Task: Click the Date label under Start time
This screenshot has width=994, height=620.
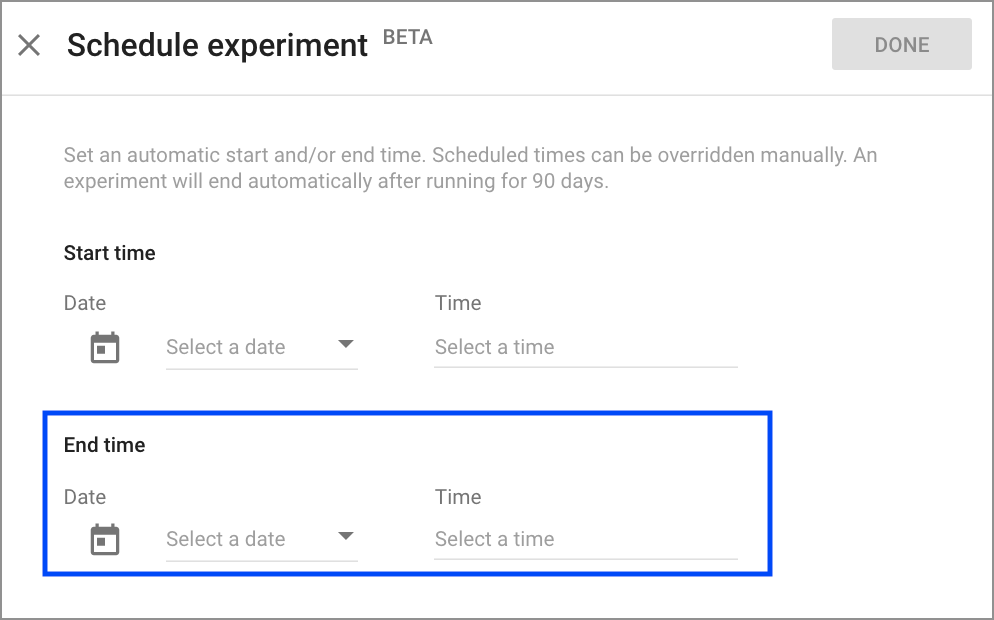Action: [x=85, y=303]
